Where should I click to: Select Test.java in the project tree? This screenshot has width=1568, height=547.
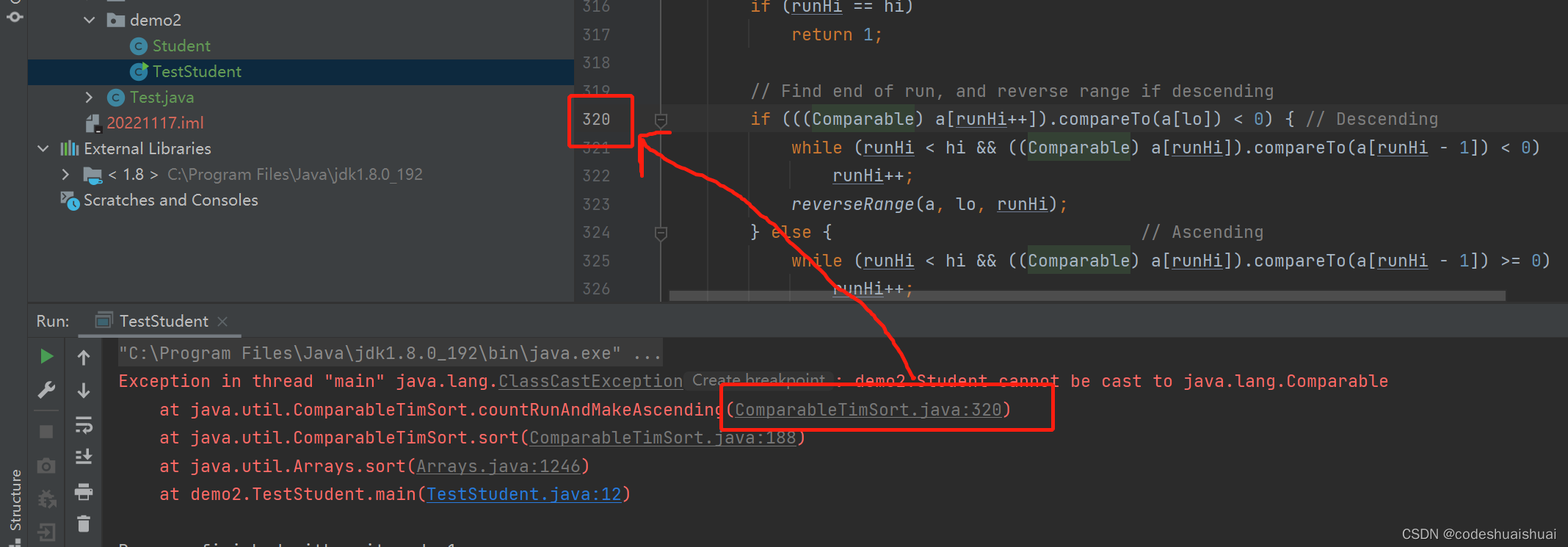pyautogui.click(x=161, y=97)
